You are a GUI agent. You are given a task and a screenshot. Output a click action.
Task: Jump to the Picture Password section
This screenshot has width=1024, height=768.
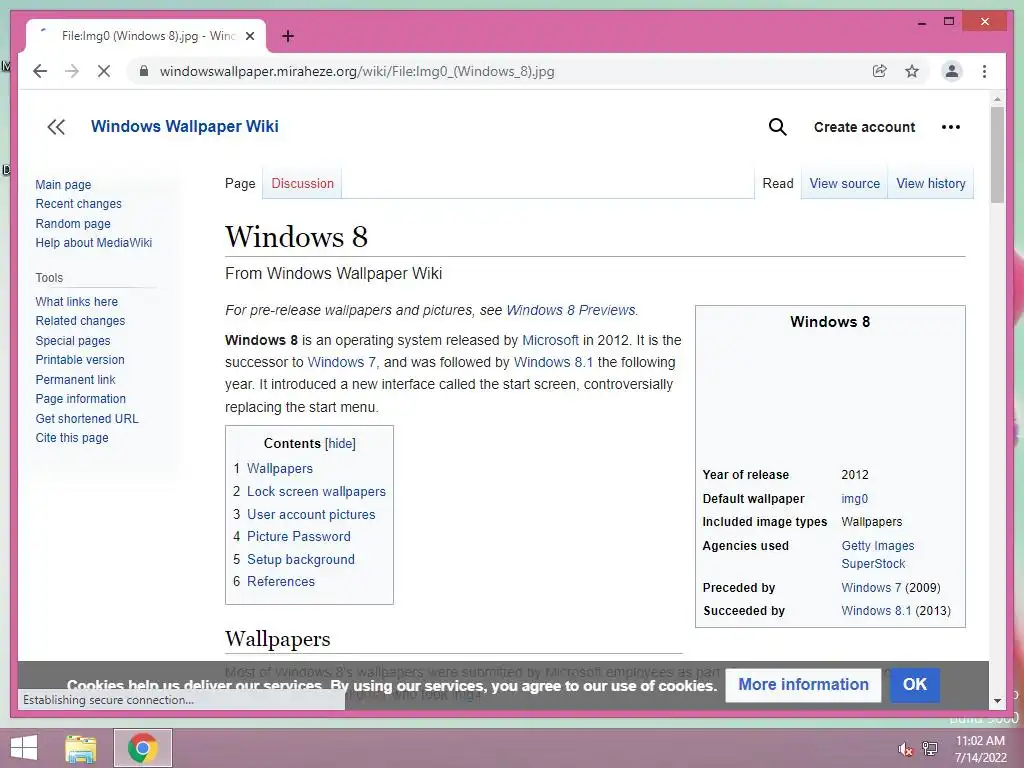tap(298, 536)
